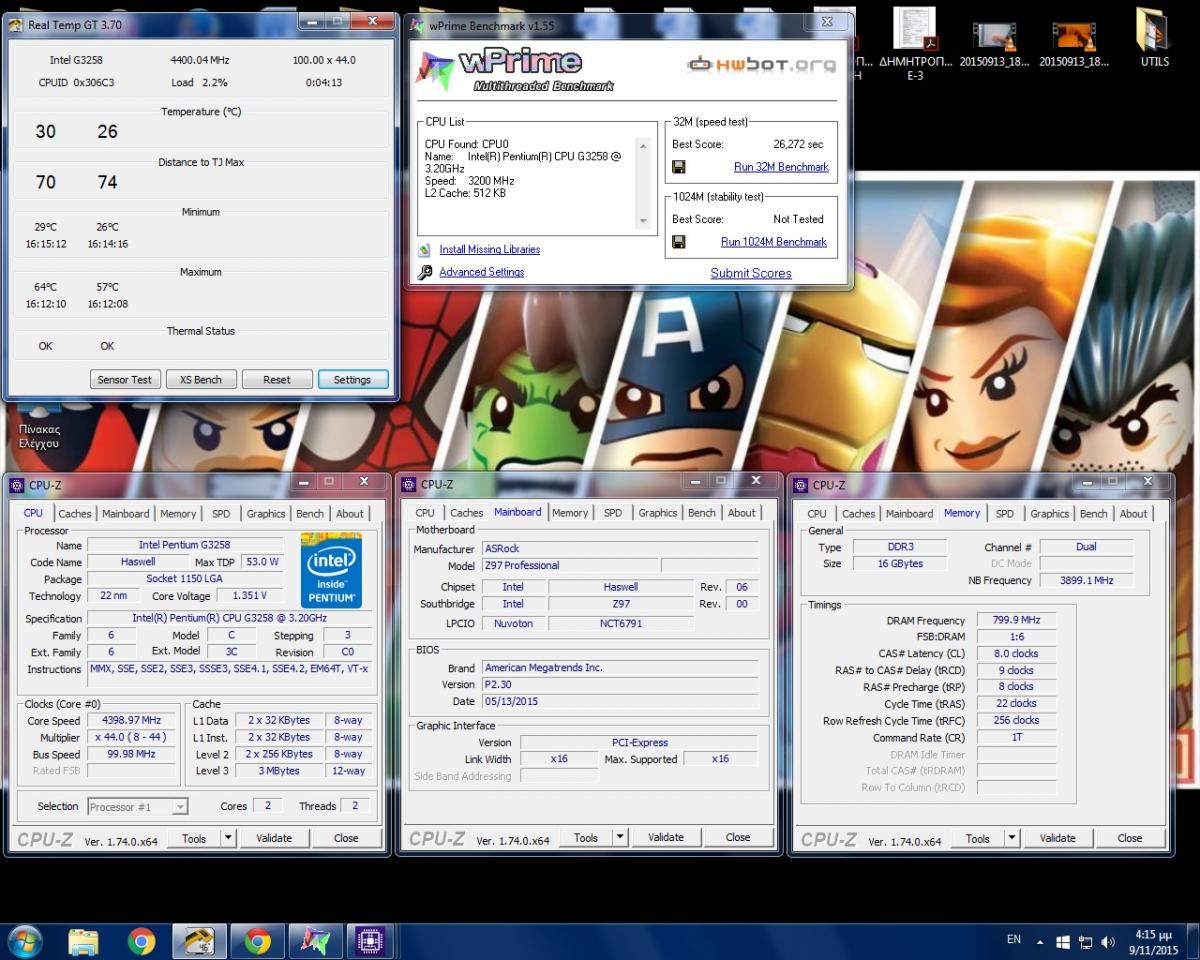Click the Z97 Professional model field
Viewport: 1200px width, 960px height.
point(570,565)
